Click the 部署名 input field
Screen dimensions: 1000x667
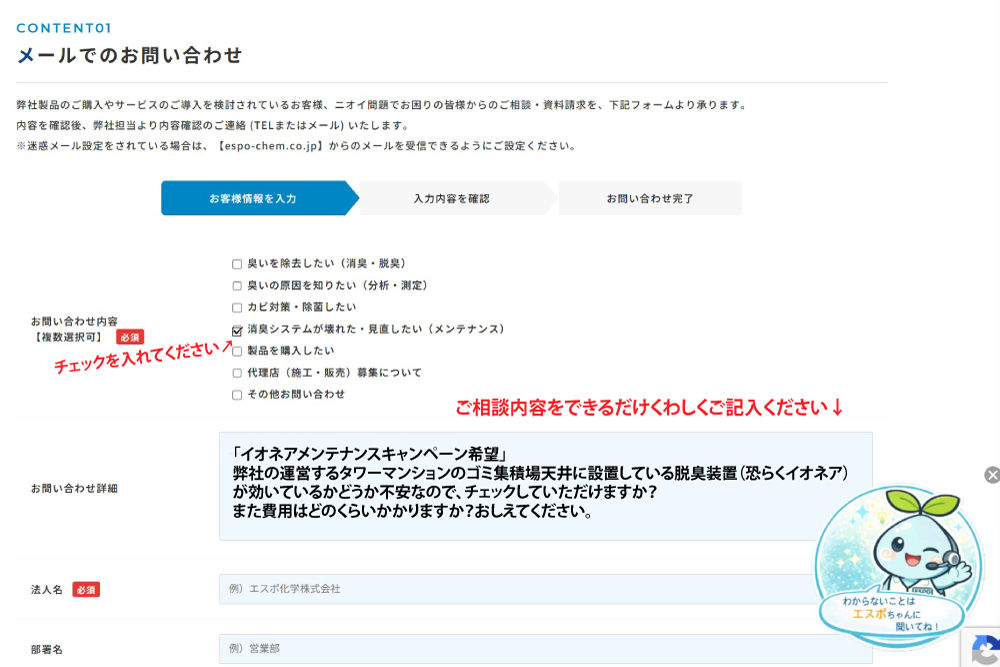(546, 649)
